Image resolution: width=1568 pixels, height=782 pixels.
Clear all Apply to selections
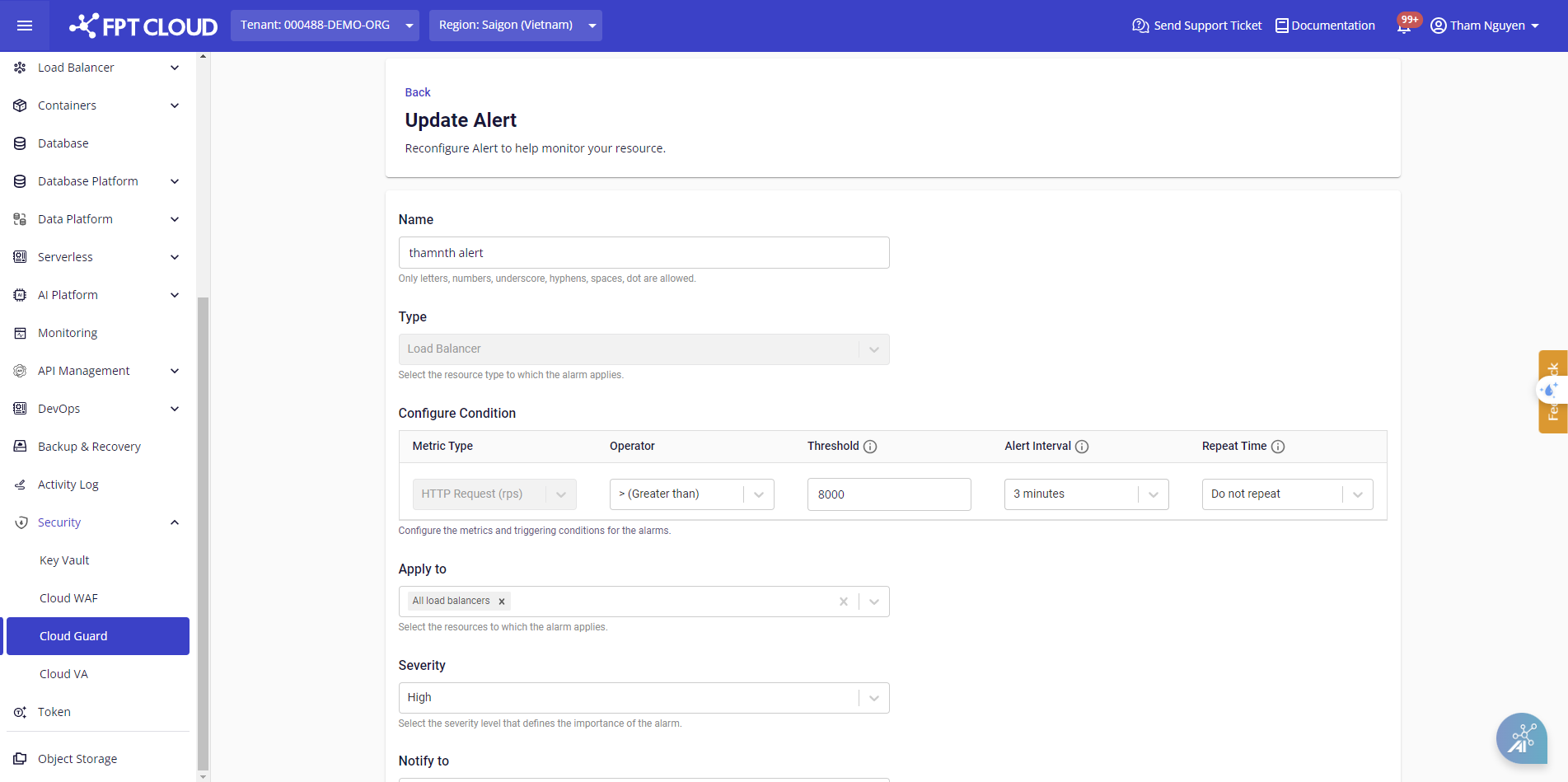pyautogui.click(x=843, y=602)
